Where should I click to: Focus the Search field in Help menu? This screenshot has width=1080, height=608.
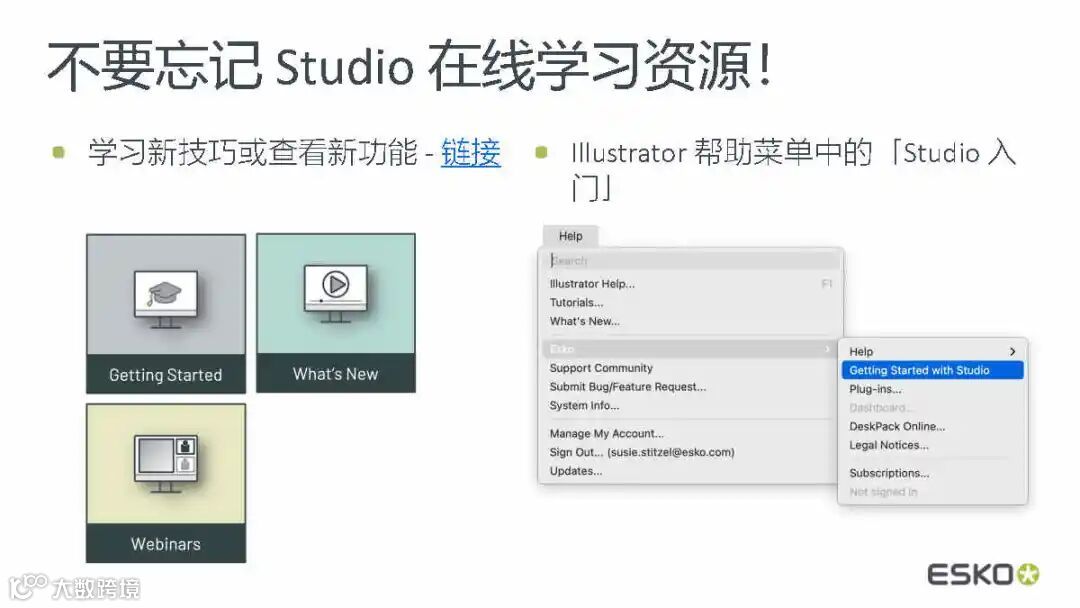(691, 261)
